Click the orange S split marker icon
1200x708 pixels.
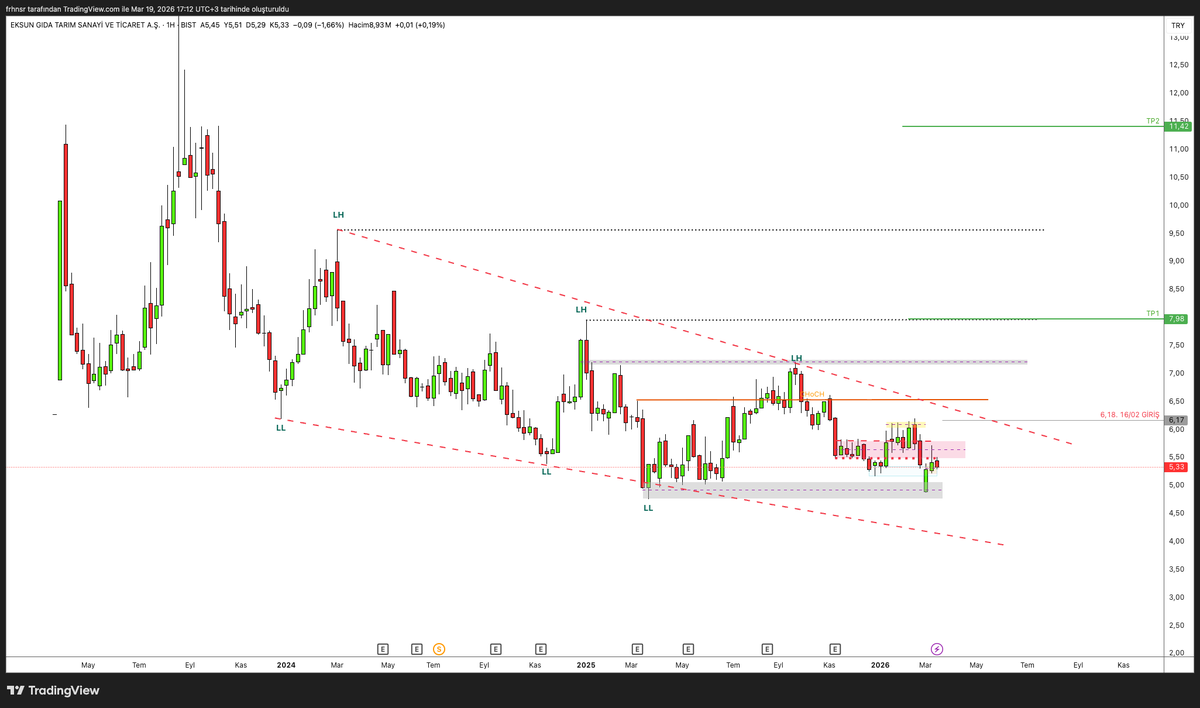[x=439, y=648]
